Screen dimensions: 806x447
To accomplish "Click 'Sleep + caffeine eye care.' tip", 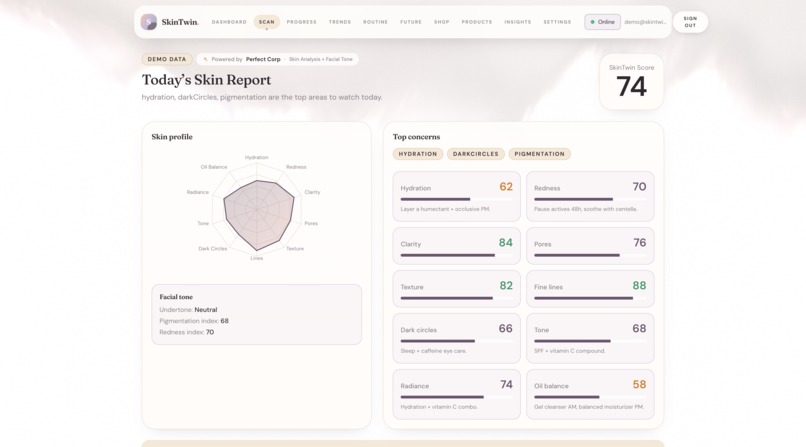I will (x=433, y=351).
